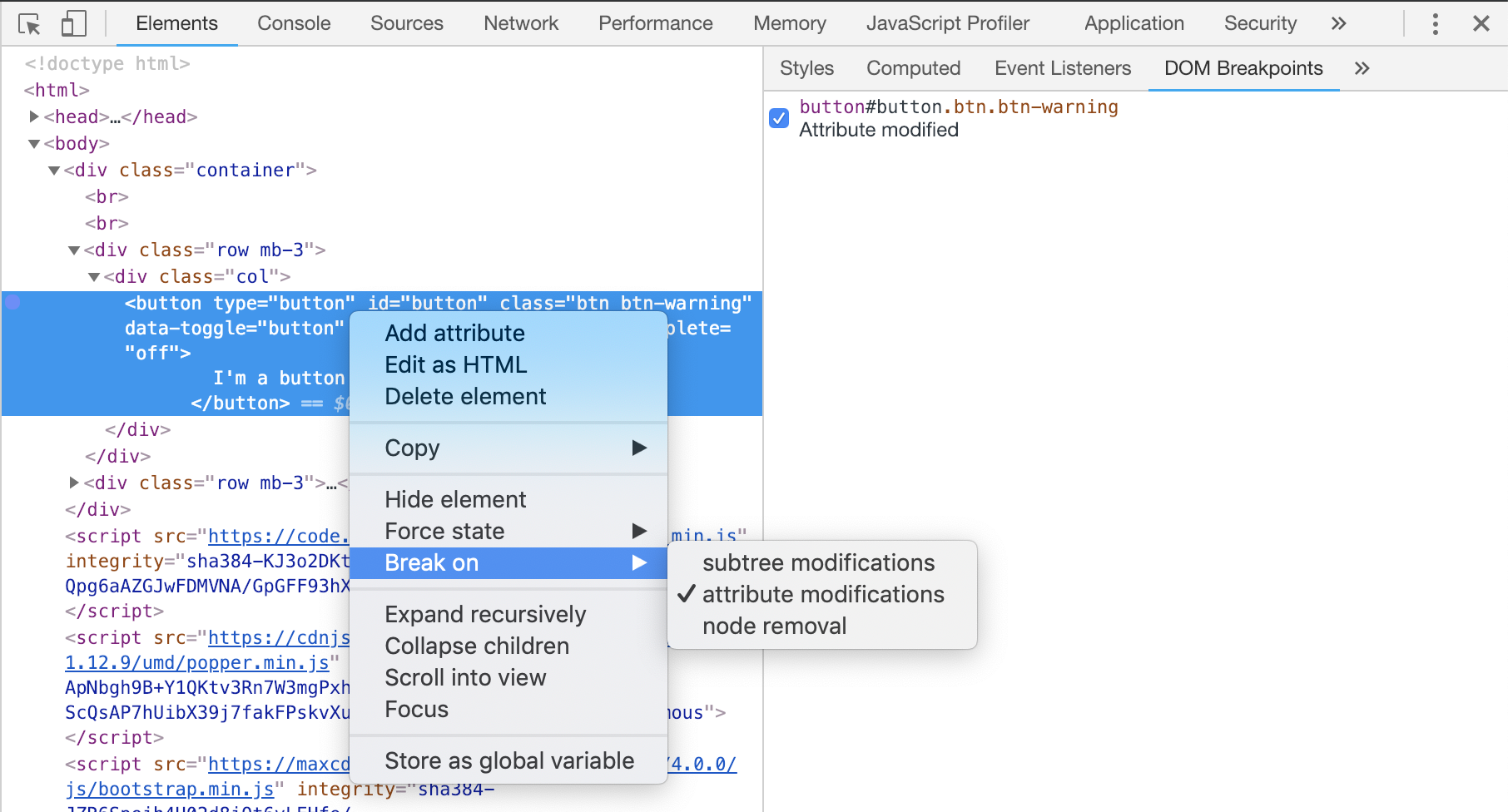This screenshot has width=1508, height=812.
Task: Click the DOM breakpoint dot beside button element
Action: pyautogui.click(x=12, y=302)
